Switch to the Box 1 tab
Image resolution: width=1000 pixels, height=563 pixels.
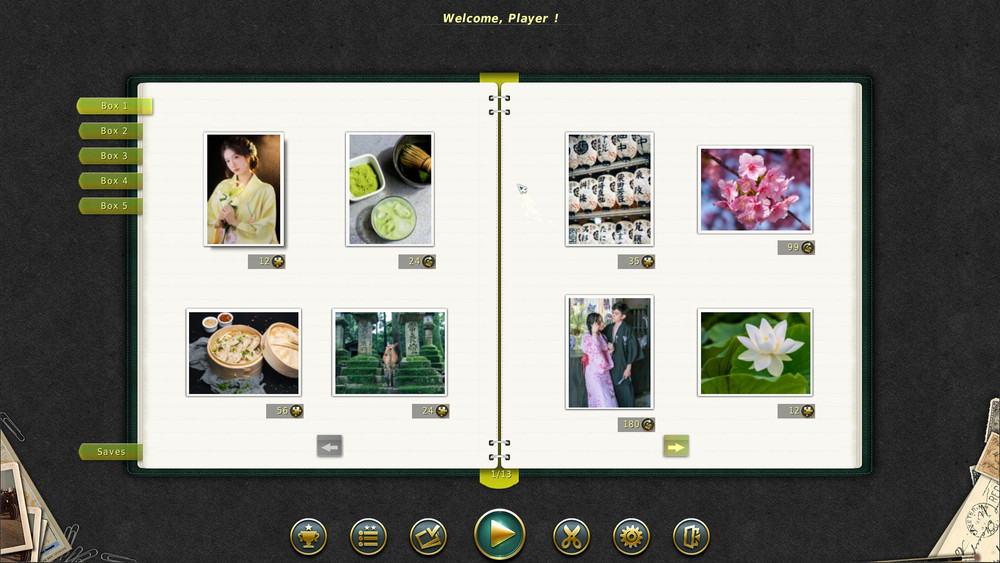(114, 106)
